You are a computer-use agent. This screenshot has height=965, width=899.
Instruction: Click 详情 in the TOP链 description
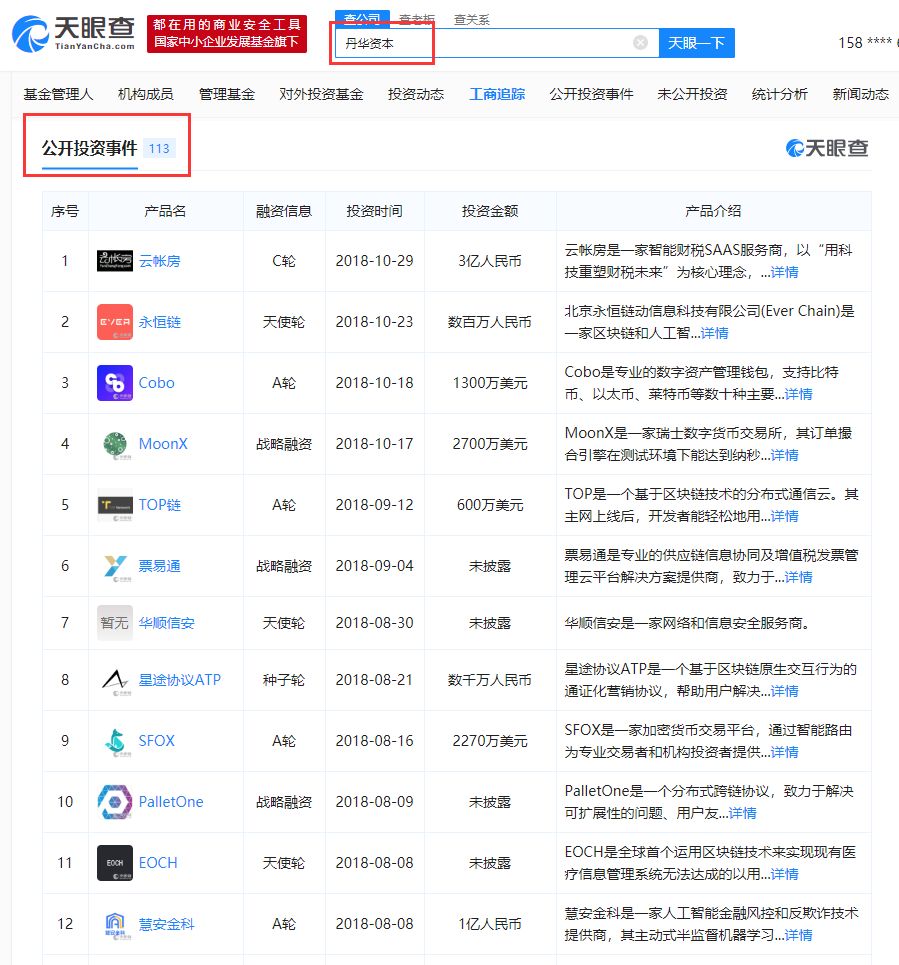pos(785,516)
